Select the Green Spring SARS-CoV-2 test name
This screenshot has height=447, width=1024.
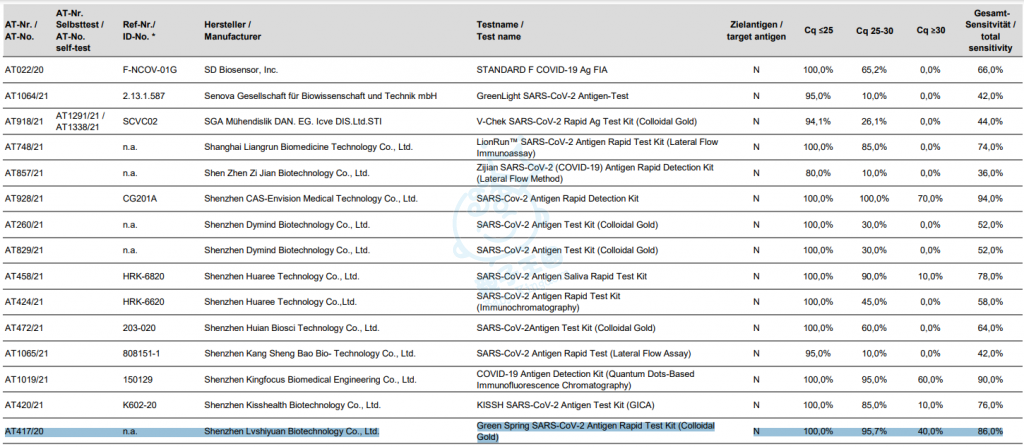[x=595, y=431]
